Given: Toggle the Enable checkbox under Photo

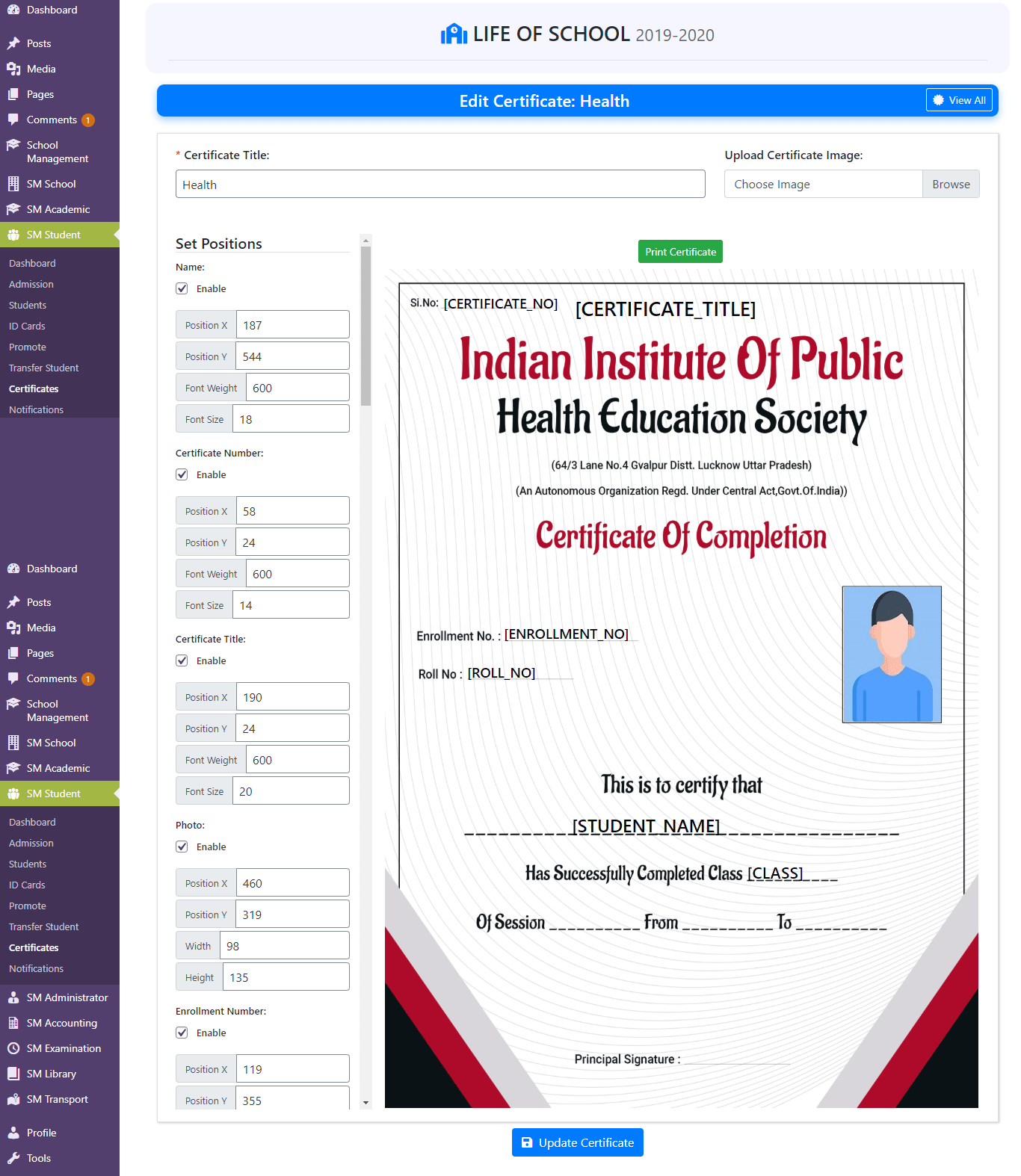Looking at the screenshot, I should [182, 847].
